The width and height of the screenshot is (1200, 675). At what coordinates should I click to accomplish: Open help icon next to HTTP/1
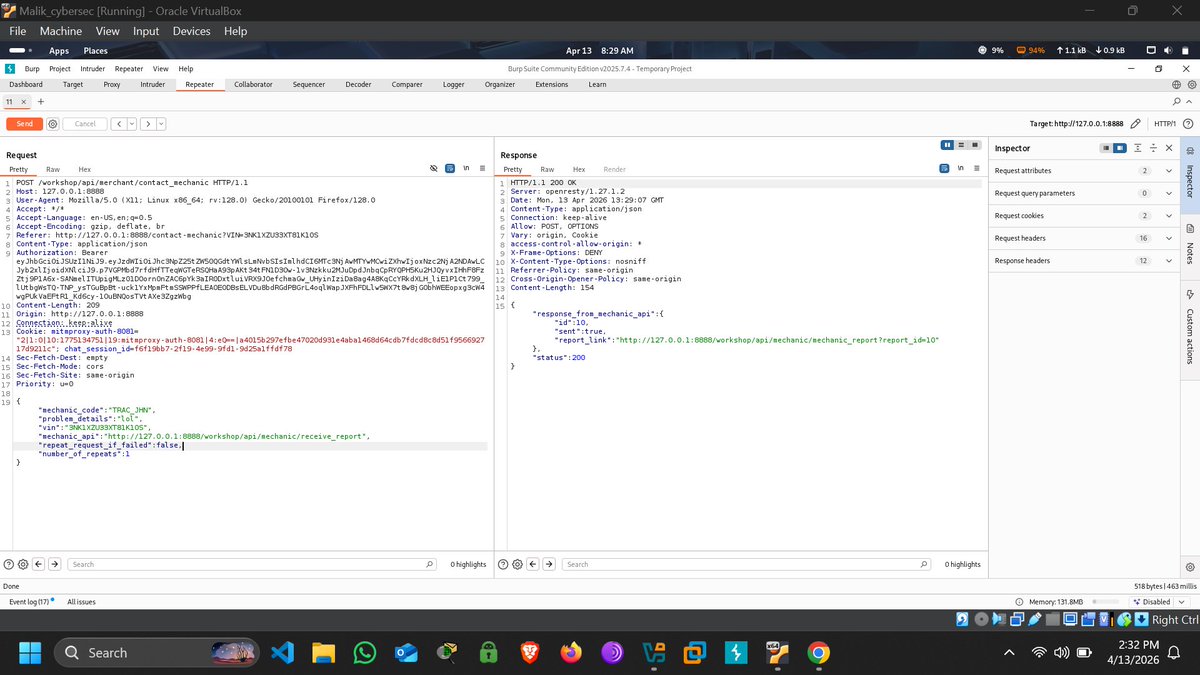(1188, 124)
